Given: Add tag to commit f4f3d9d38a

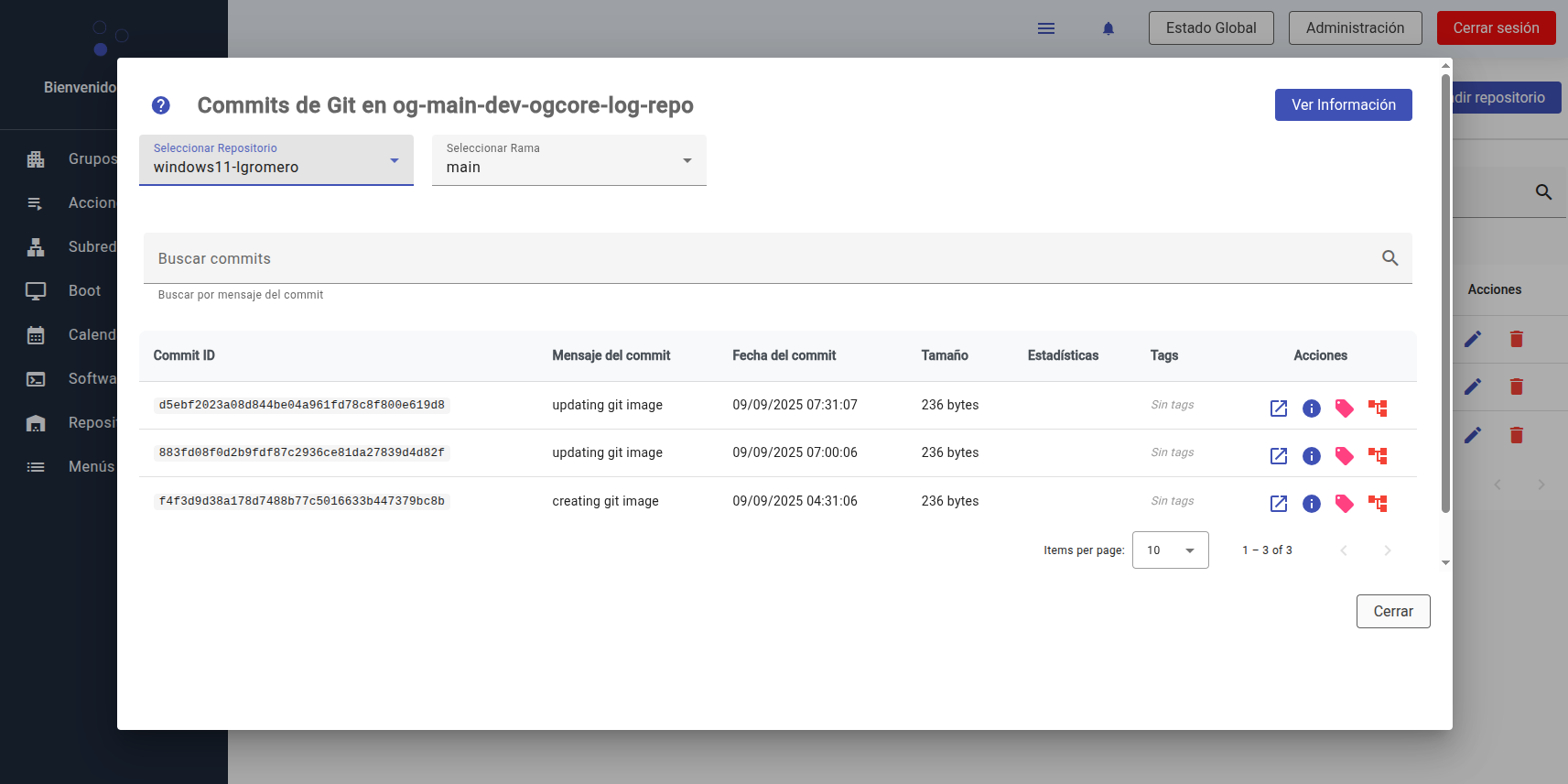Looking at the screenshot, I should pyautogui.click(x=1345, y=504).
